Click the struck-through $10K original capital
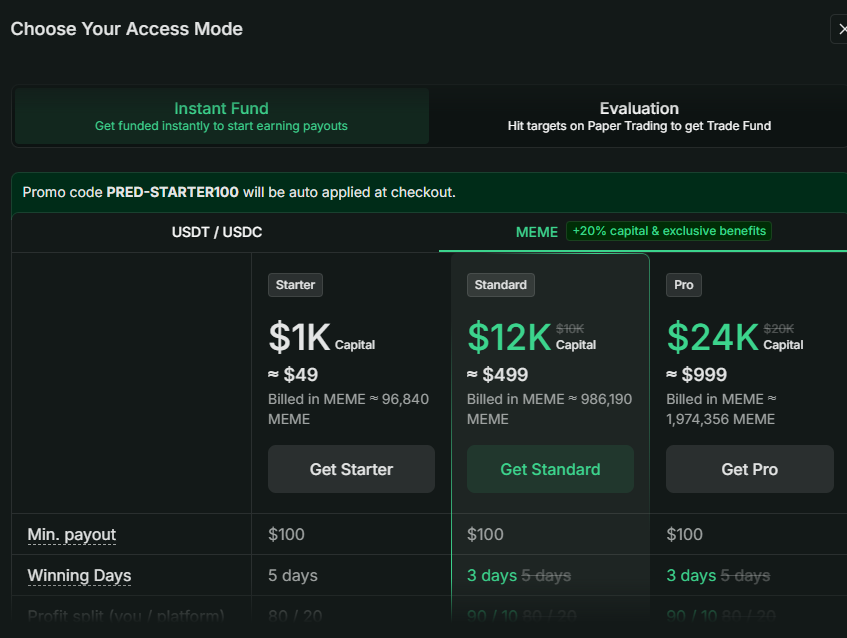The height and width of the screenshot is (638, 847). pyautogui.click(x=570, y=328)
